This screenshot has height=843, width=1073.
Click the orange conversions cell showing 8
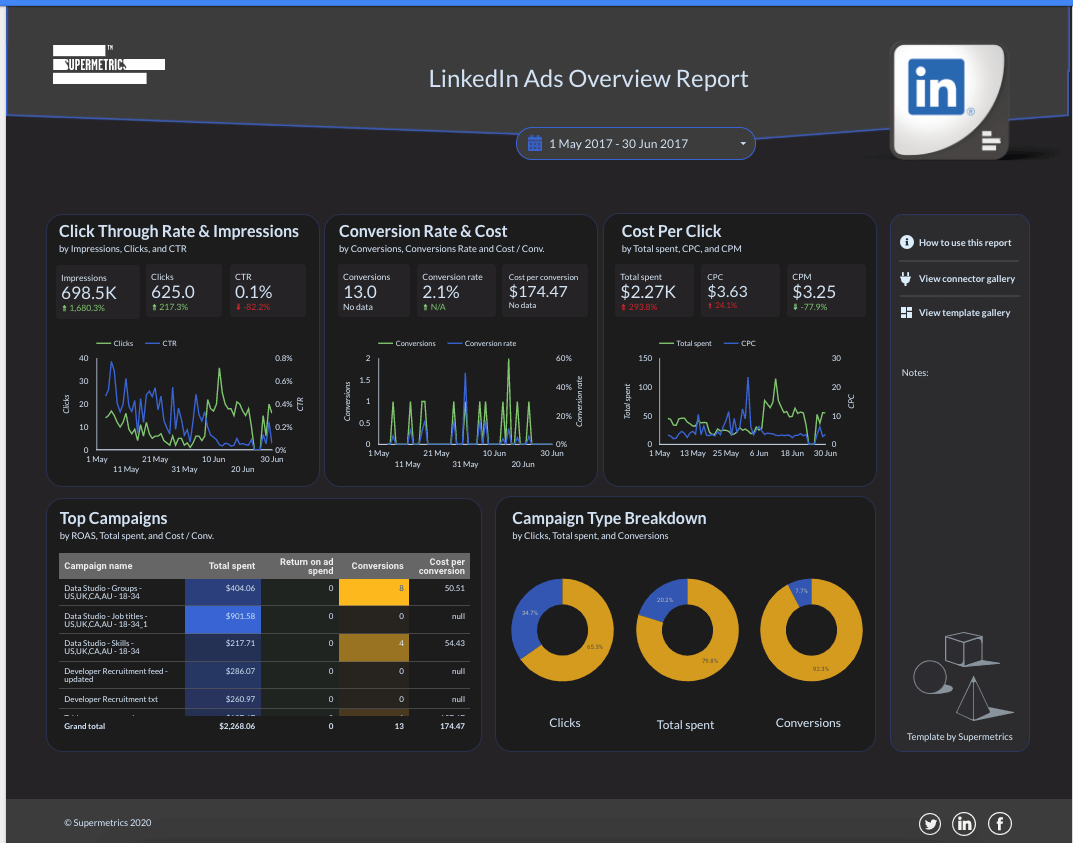374,592
